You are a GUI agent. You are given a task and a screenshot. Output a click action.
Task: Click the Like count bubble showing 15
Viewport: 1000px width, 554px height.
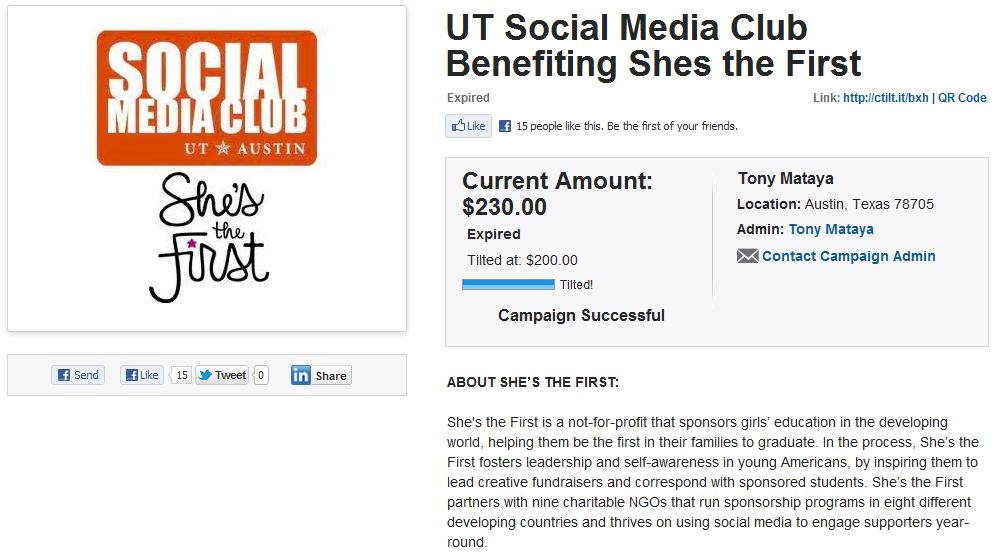point(181,375)
